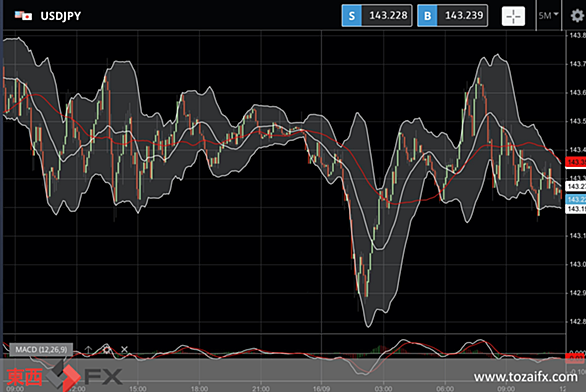Remove the MACD indicator with X

pos(124,350)
